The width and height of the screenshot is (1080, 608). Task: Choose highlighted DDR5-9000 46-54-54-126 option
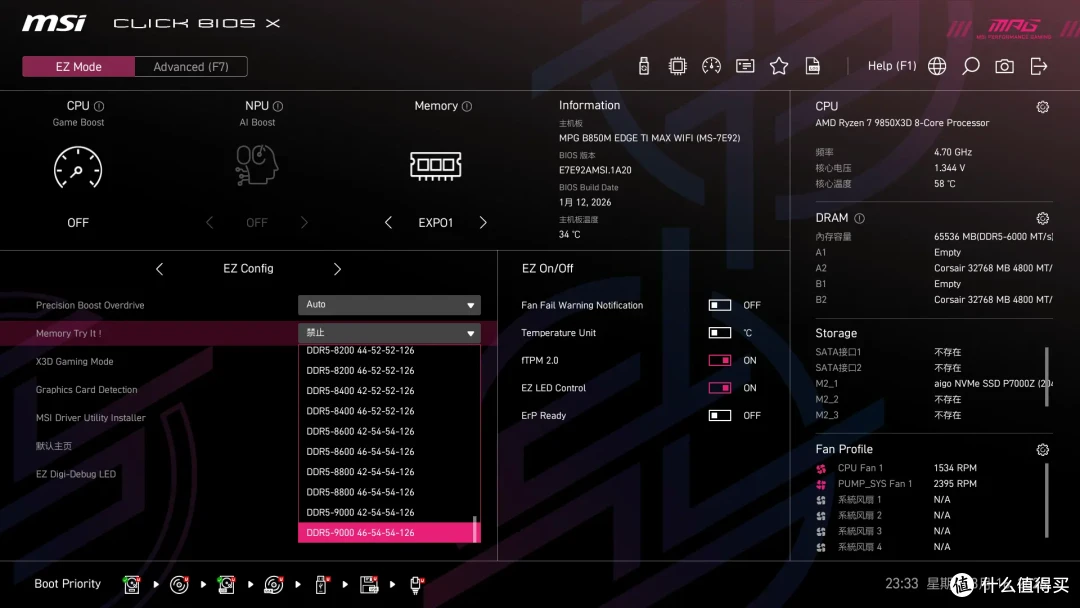click(385, 532)
